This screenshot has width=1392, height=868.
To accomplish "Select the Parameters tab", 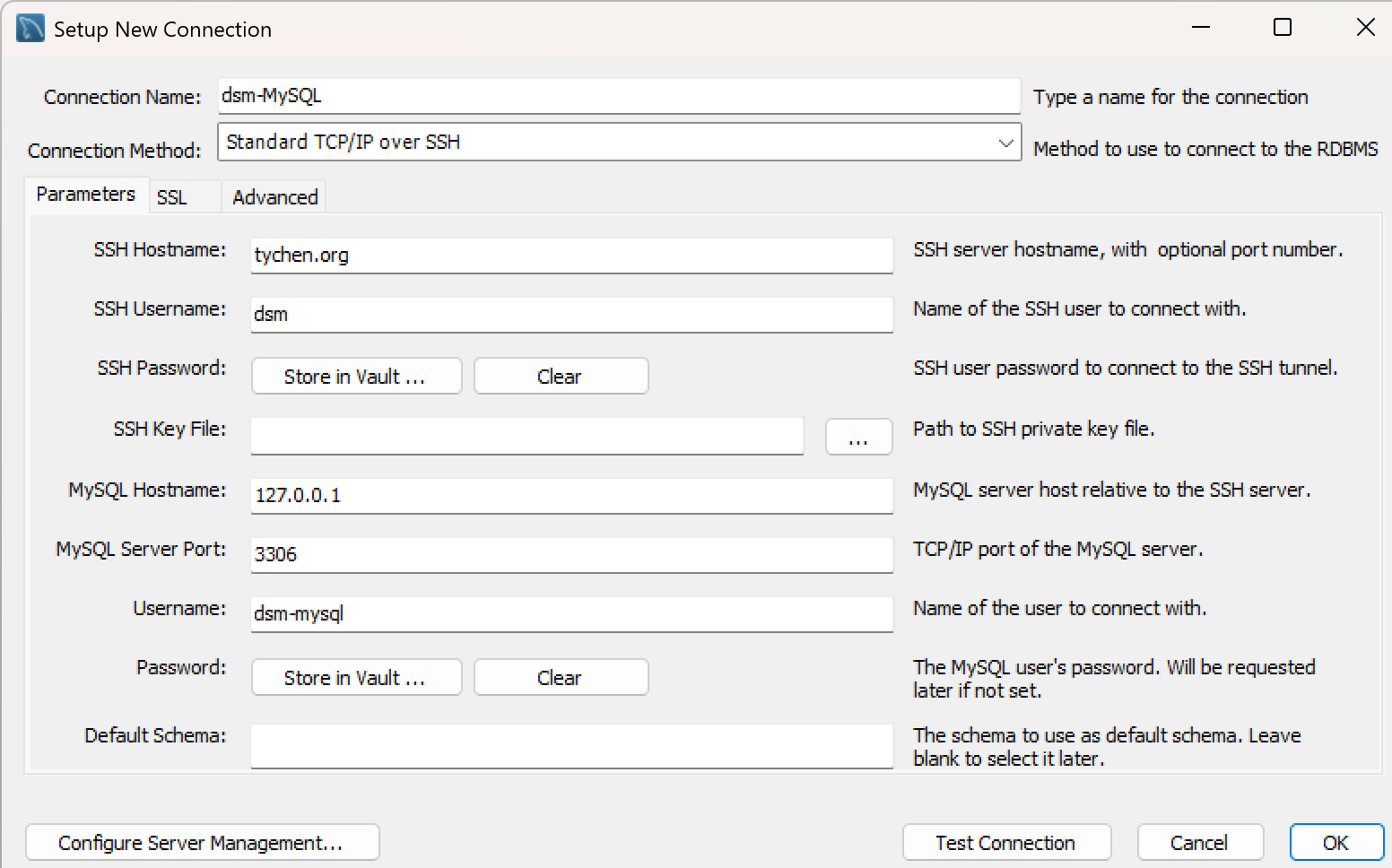I will coord(85,195).
